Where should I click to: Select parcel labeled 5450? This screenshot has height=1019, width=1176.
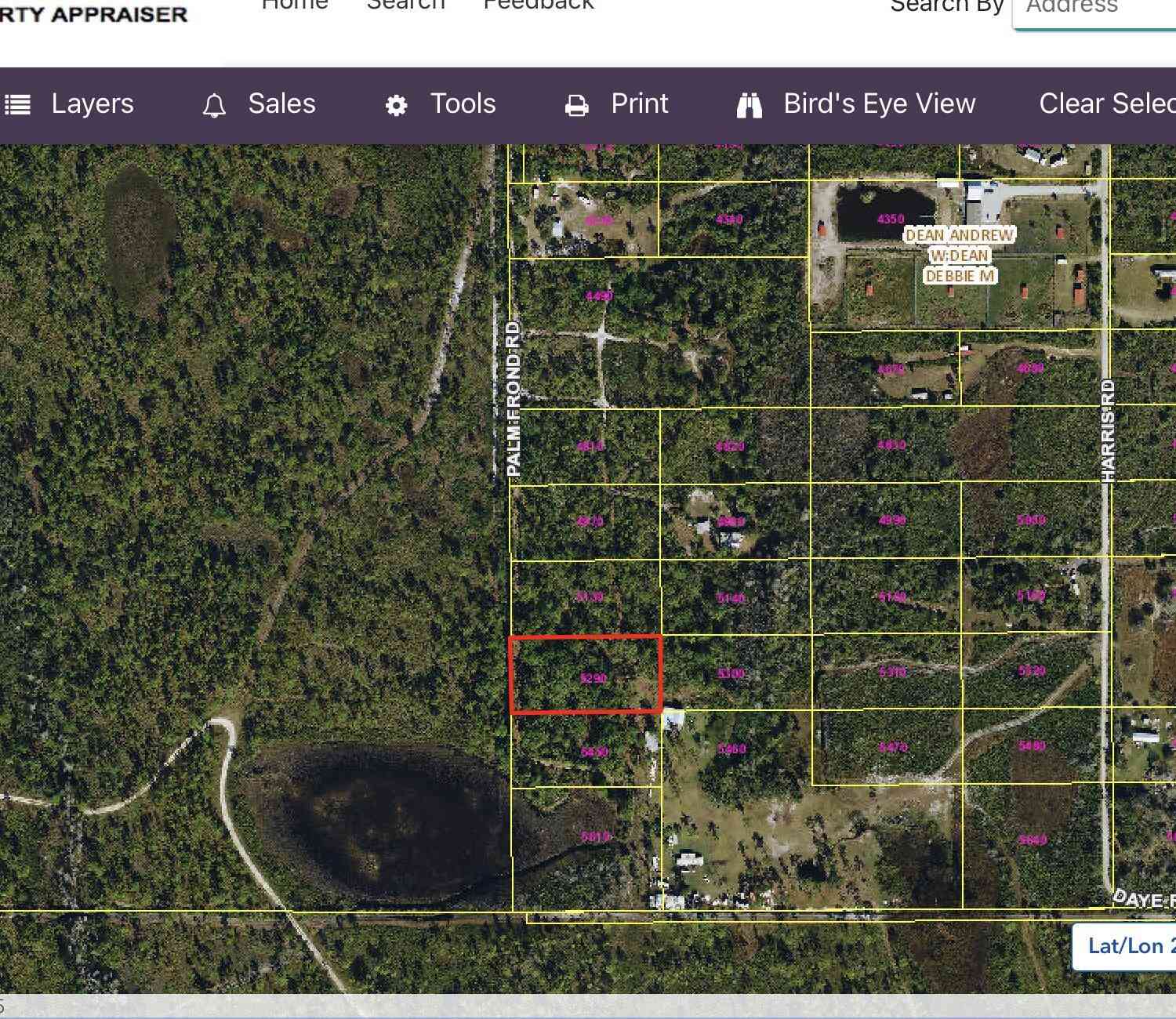tap(594, 752)
